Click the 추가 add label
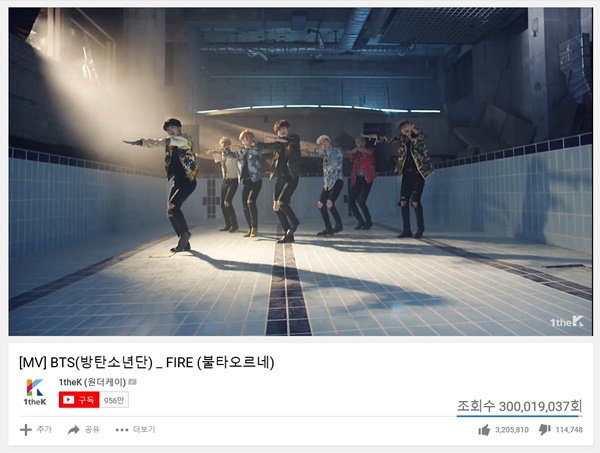 44,429
